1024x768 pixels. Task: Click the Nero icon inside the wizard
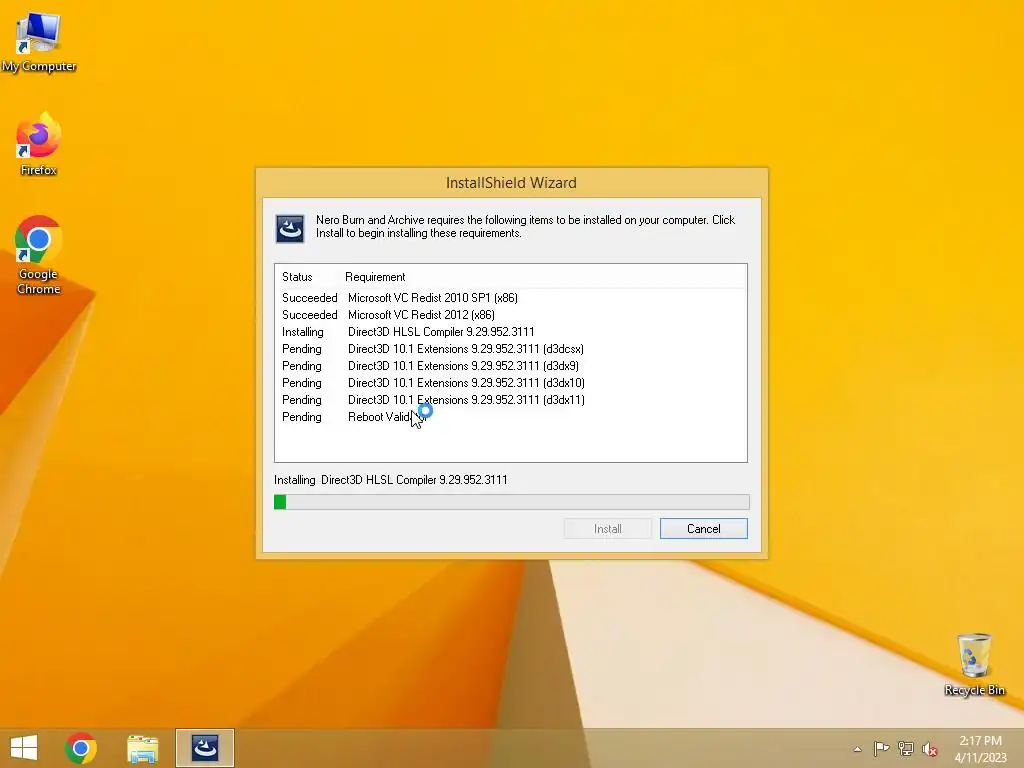point(290,229)
